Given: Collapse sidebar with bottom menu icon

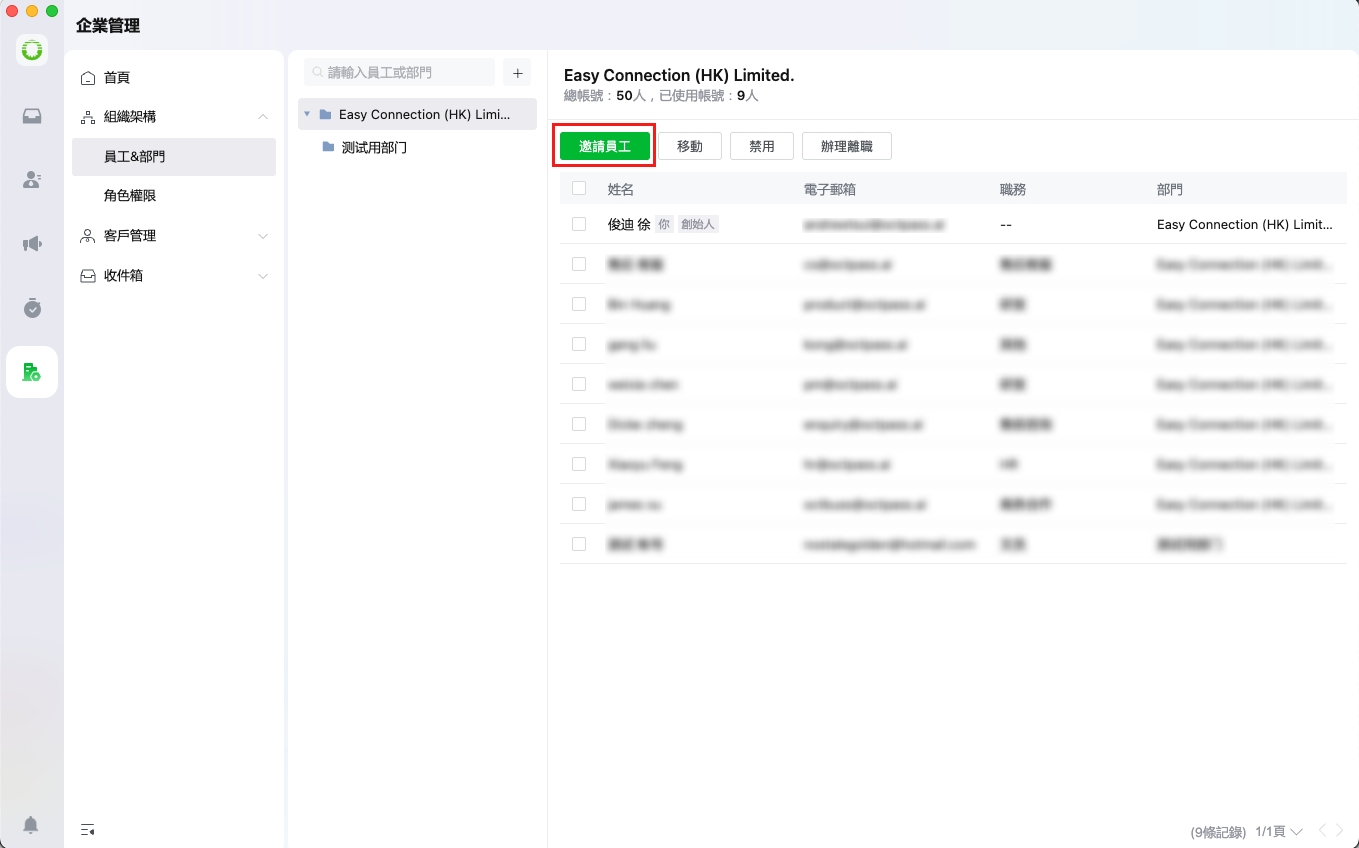Looking at the screenshot, I should pyautogui.click(x=88, y=829).
